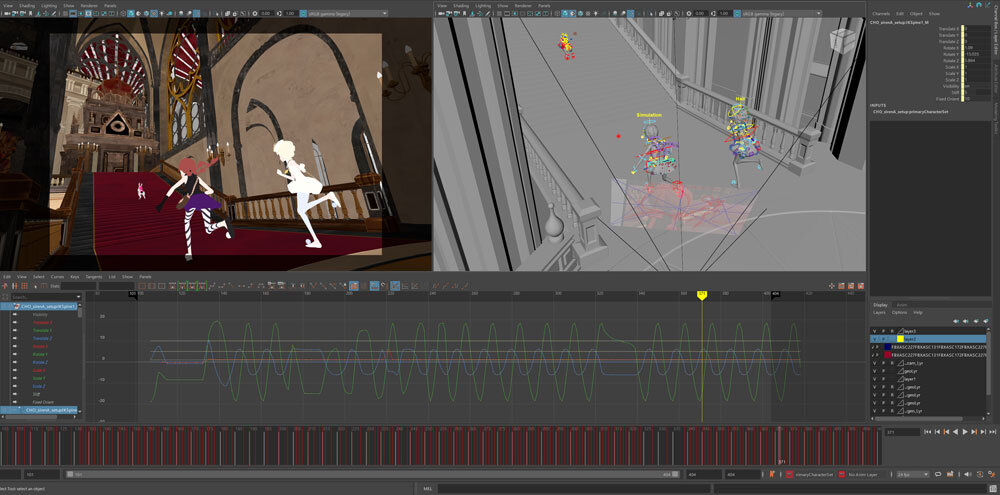
Task: Click the play forward button
Action: click(x=965, y=432)
